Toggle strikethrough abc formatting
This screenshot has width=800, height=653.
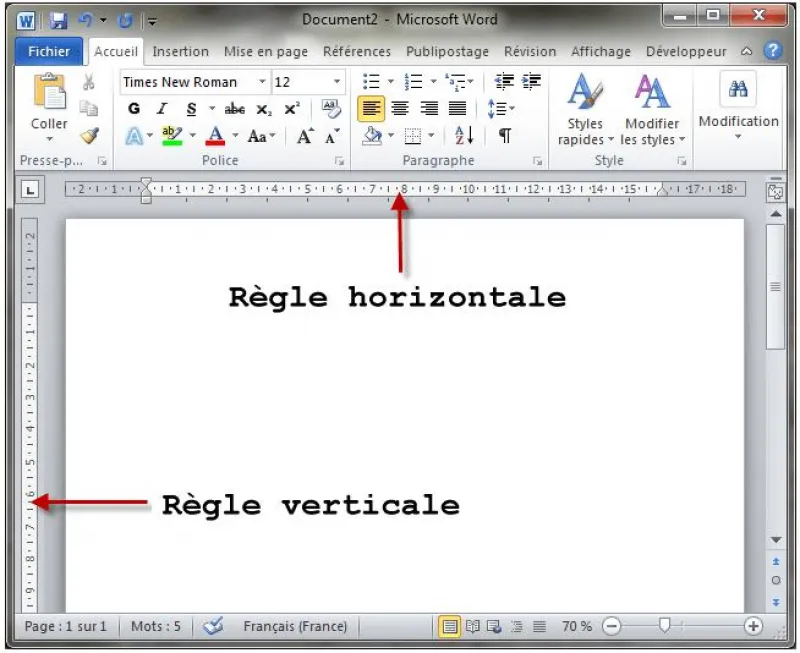[235, 109]
